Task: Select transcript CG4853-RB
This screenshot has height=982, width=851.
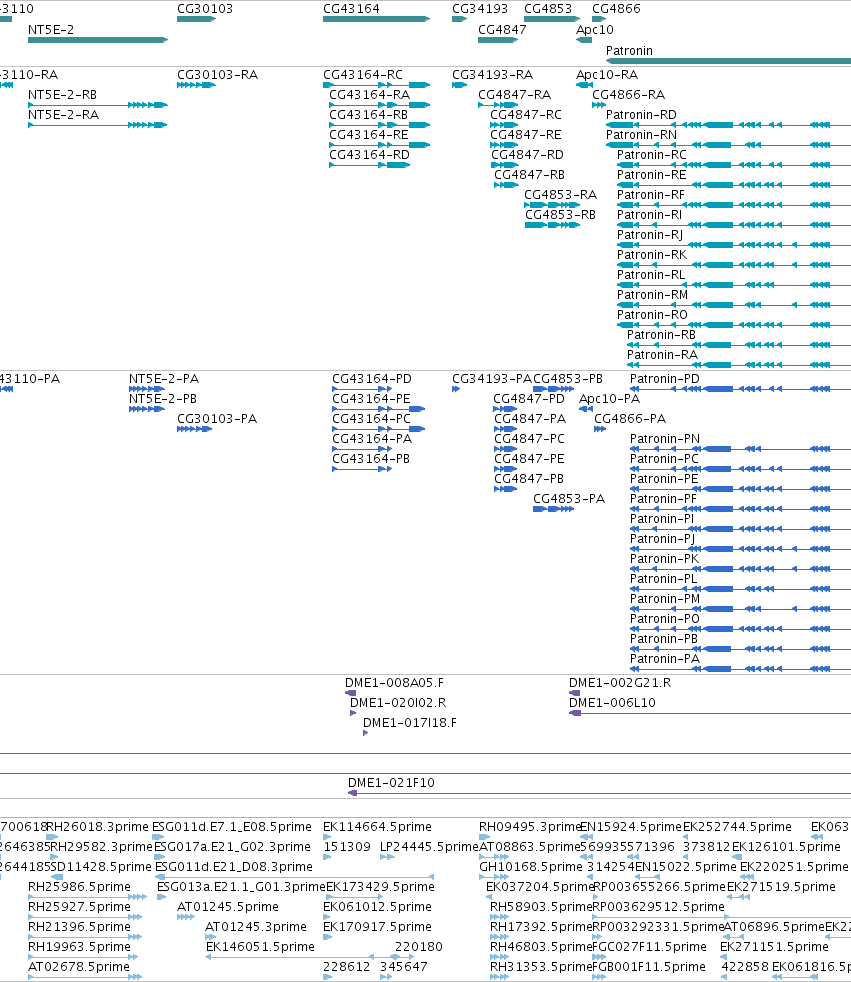Action: click(x=560, y=215)
